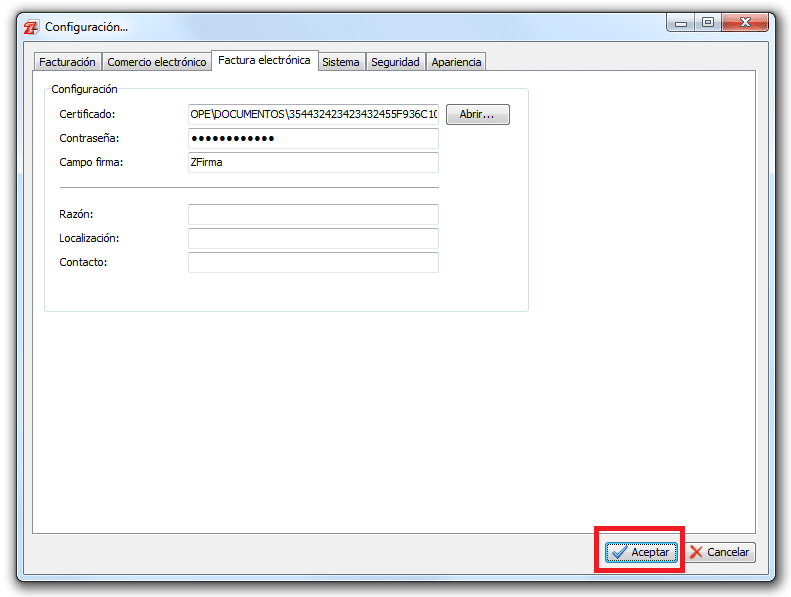Click the Configuración title bar text

(x=86, y=27)
